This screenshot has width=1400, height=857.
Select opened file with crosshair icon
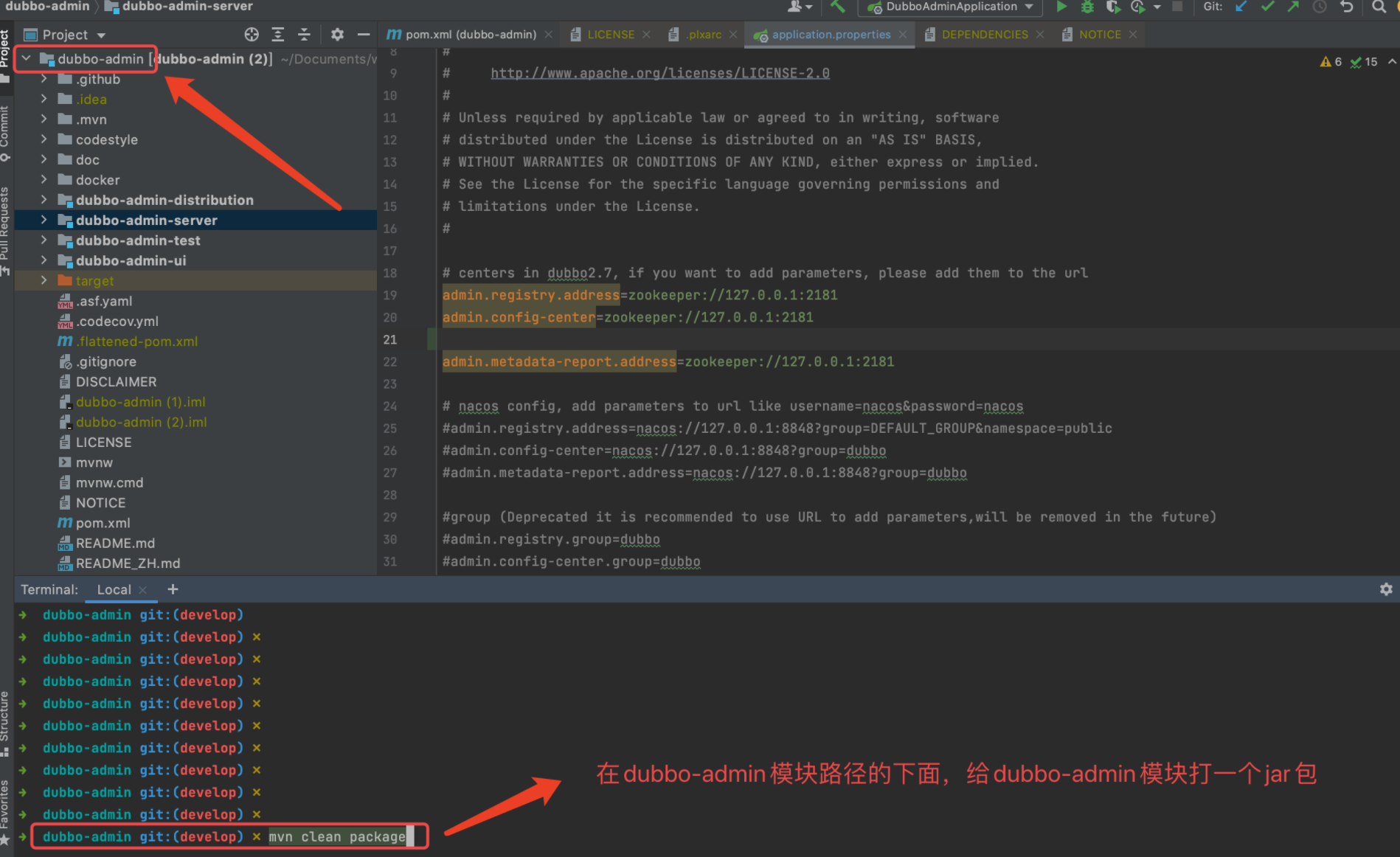tap(252, 35)
